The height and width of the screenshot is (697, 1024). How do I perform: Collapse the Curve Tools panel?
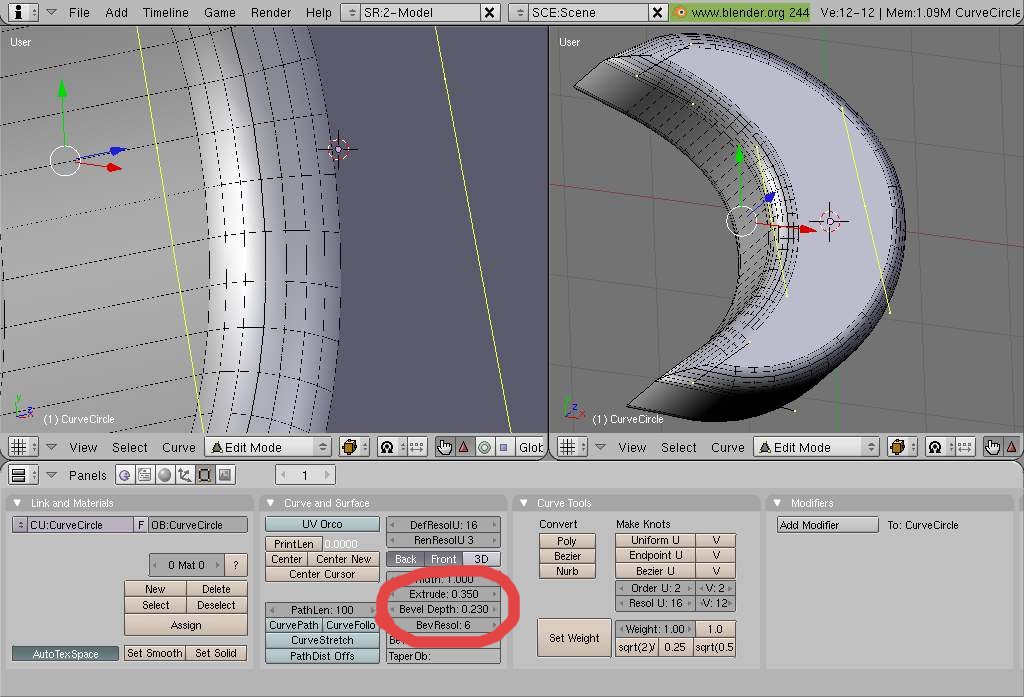(521, 503)
